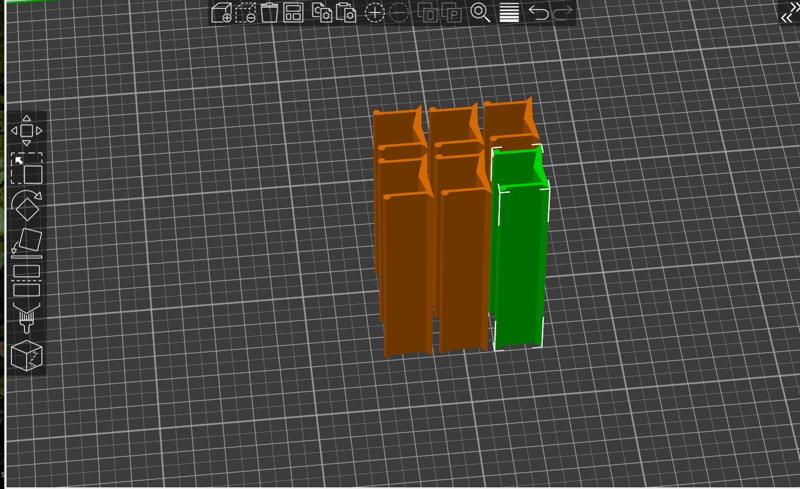Viewport: 800px width, 489px height.
Task: Click the copy documents icon
Action: pyautogui.click(x=322, y=13)
